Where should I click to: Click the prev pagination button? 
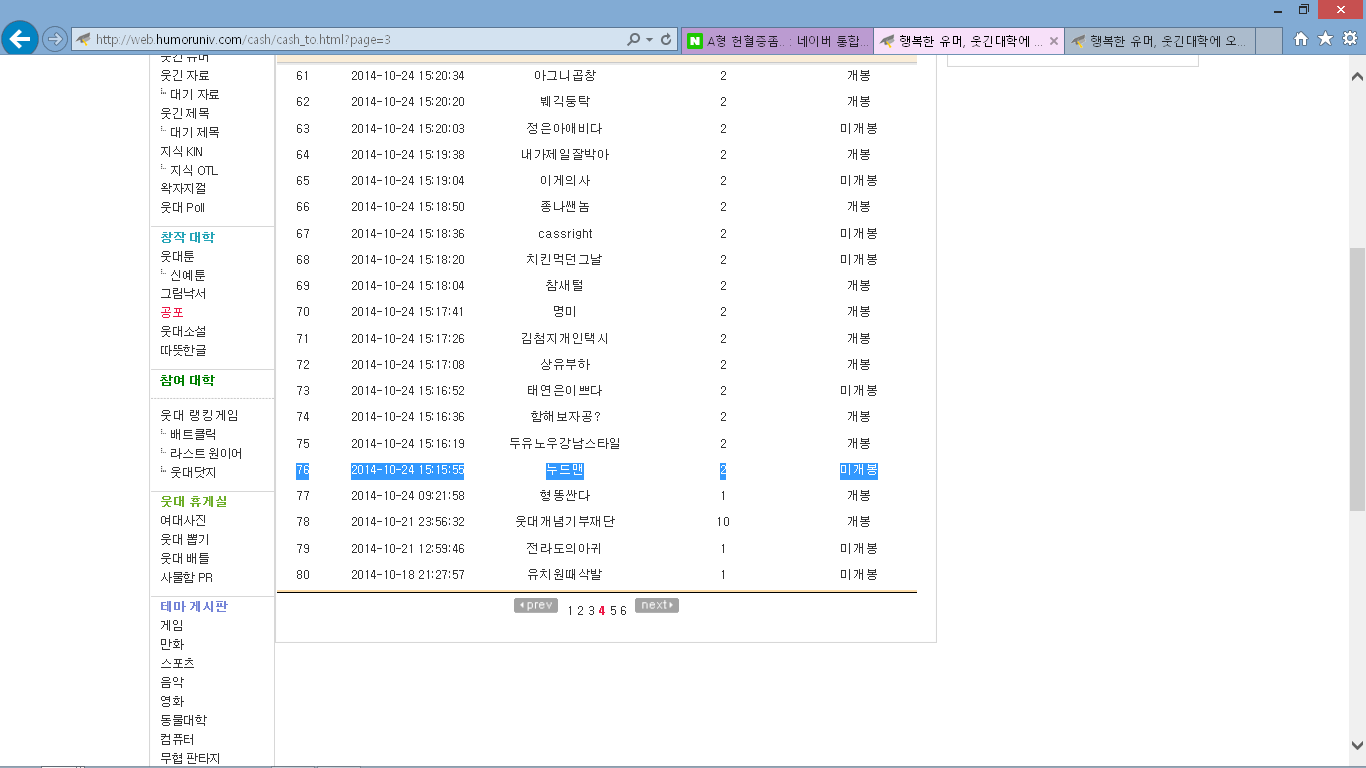click(x=536, y=605)
